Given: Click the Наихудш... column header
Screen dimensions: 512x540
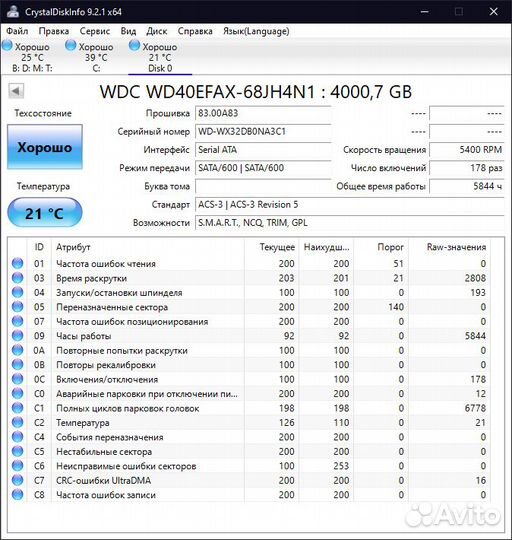Looking at the screenshot, I should point(326,247).
